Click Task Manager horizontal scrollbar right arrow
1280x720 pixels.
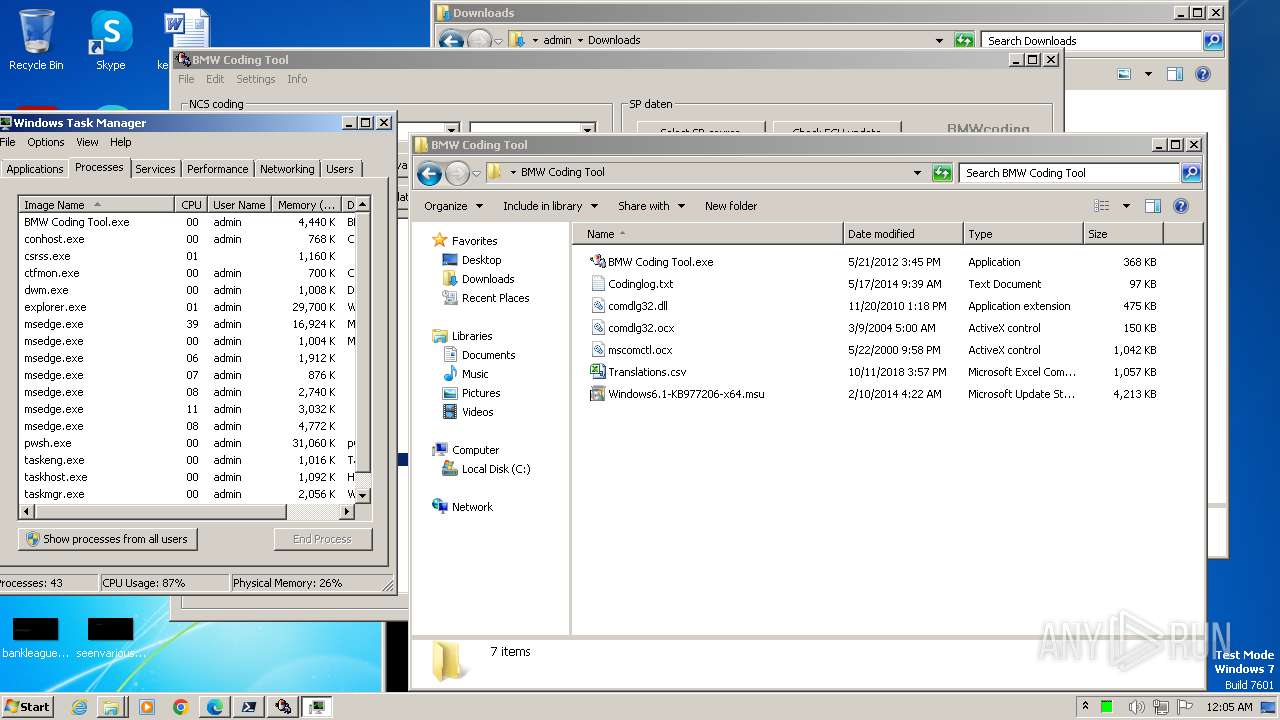click(x=347, y=511)
